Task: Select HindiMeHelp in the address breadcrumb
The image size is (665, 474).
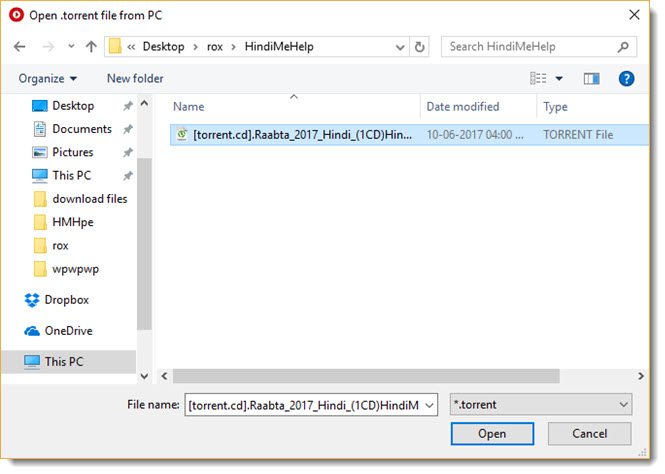Action: point(279,47)
